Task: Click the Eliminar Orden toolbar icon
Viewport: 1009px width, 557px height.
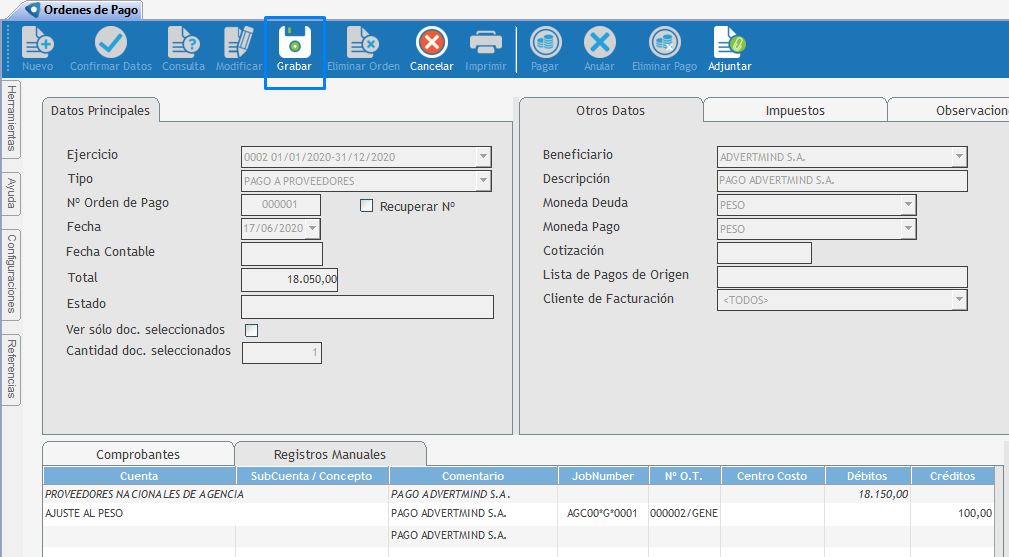Action: coord(362,43)
